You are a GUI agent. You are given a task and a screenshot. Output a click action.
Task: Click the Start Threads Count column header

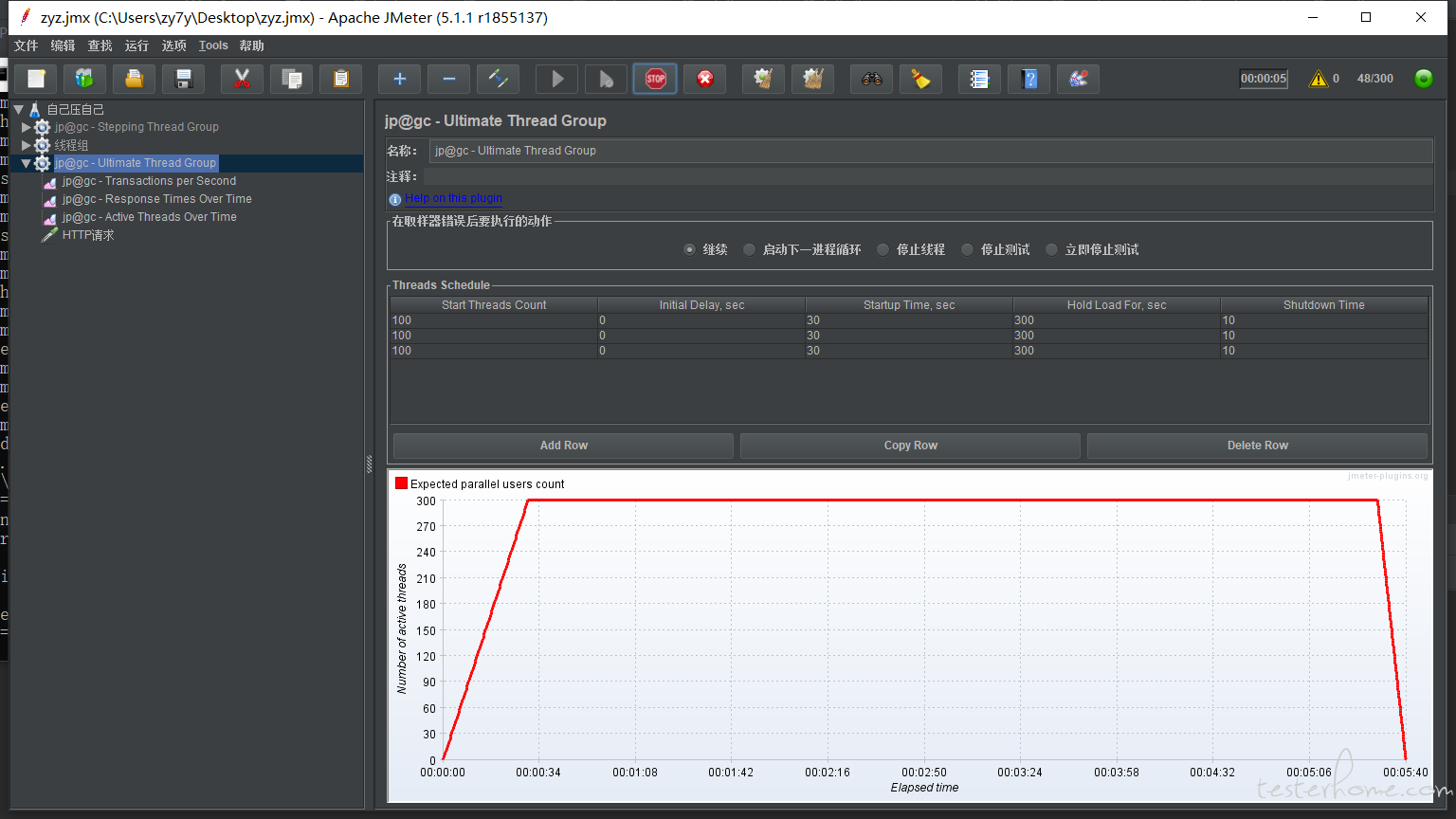(494, 305)
